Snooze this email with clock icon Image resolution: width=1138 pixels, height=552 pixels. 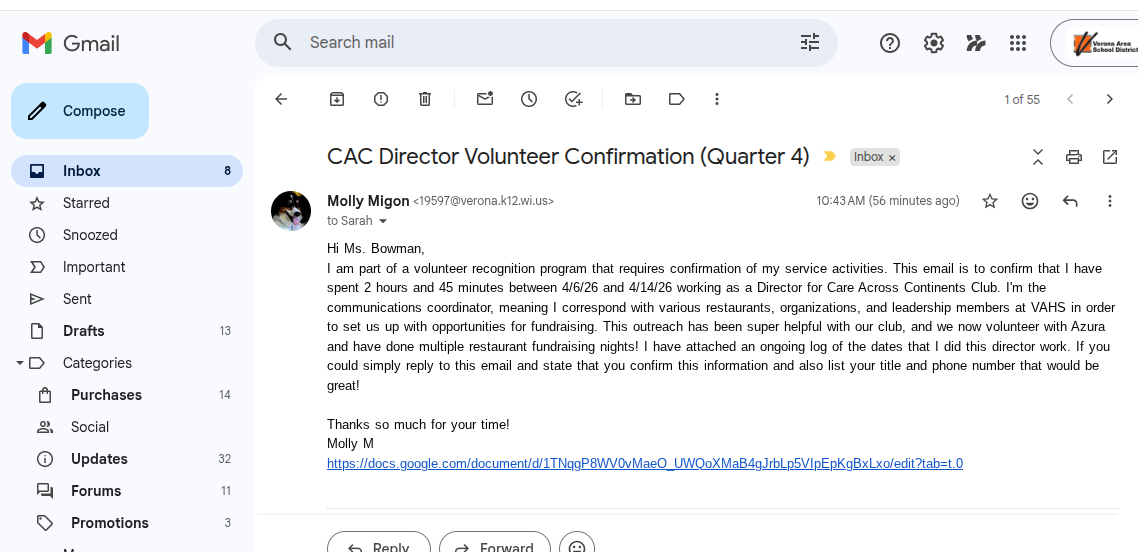pos(529,99)
